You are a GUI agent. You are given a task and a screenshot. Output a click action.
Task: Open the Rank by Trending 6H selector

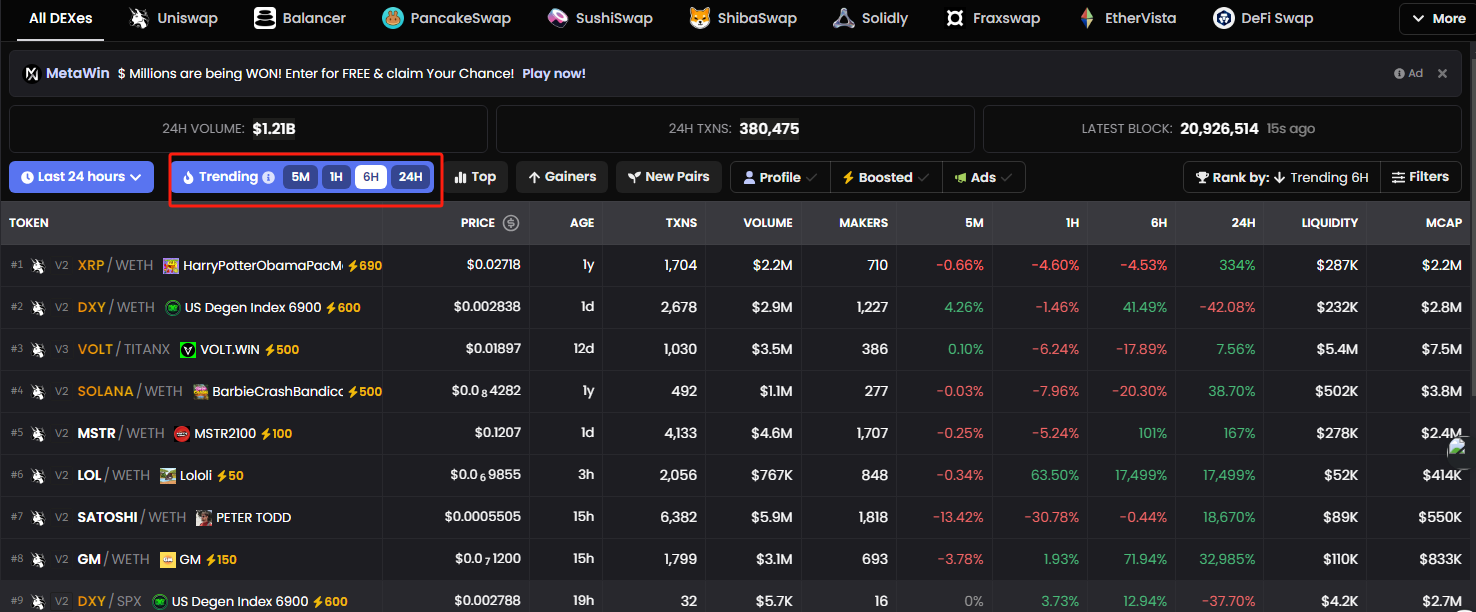point(1282,177)
